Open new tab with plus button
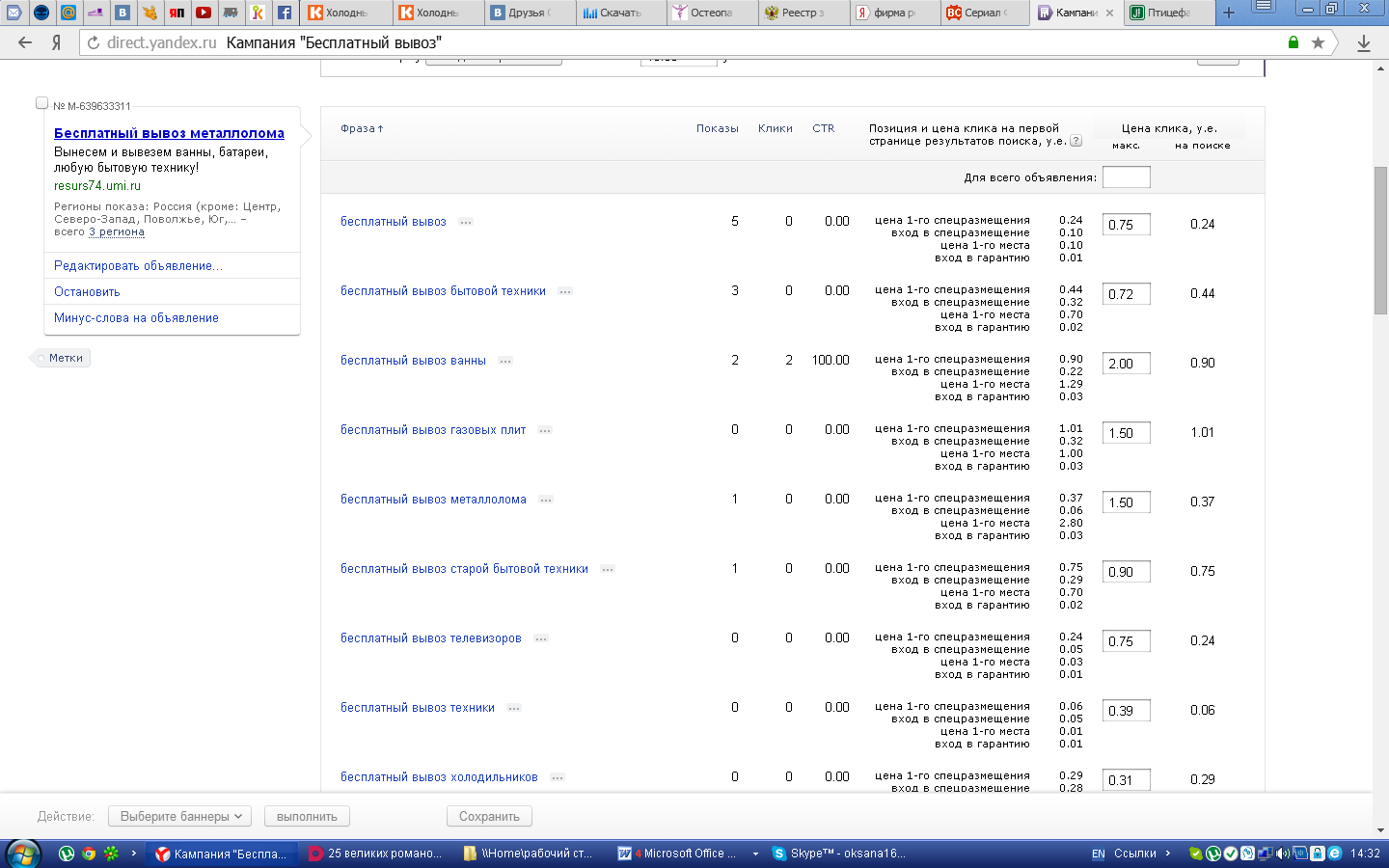Viewport: 1389px width, 868px height. (1228, 13)
